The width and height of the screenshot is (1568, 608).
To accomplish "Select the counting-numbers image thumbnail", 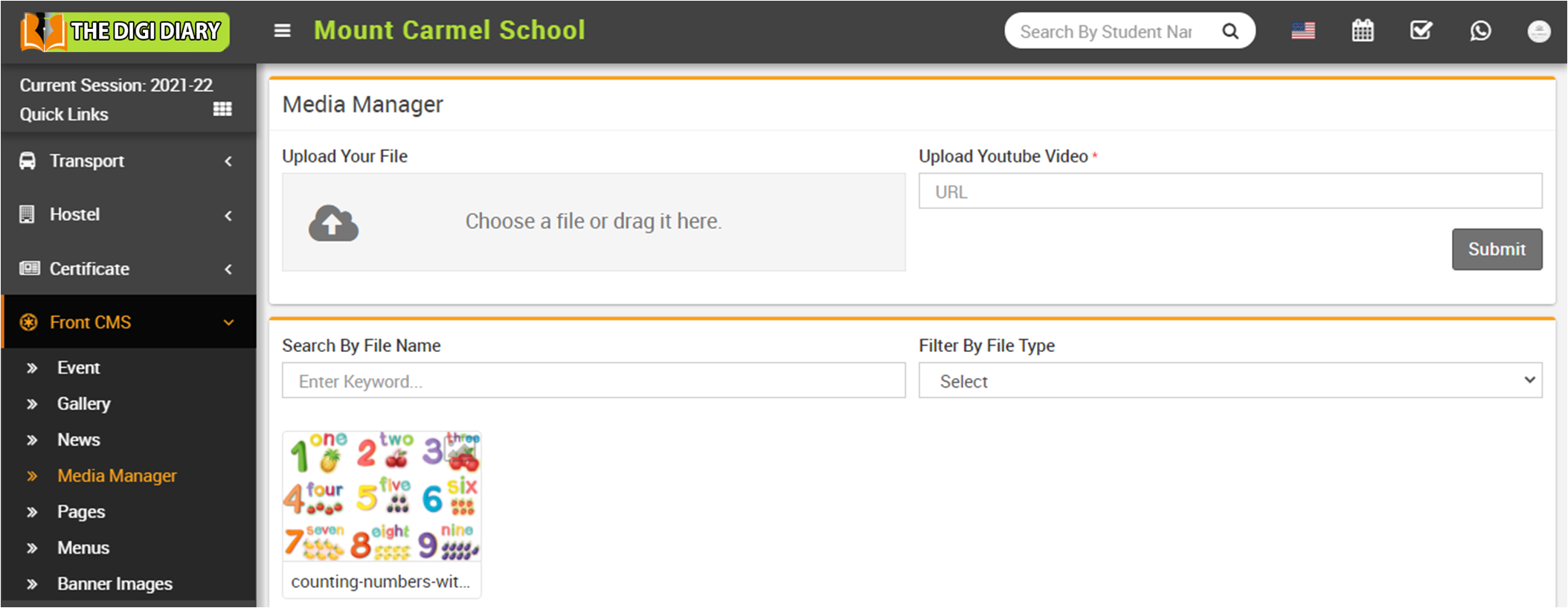I will pyautogui.click(x=382, y=496).
